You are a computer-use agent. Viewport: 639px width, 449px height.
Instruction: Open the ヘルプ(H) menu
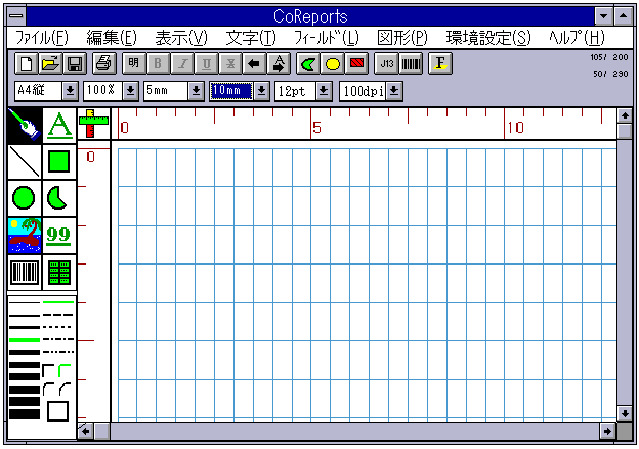[576, 38]
